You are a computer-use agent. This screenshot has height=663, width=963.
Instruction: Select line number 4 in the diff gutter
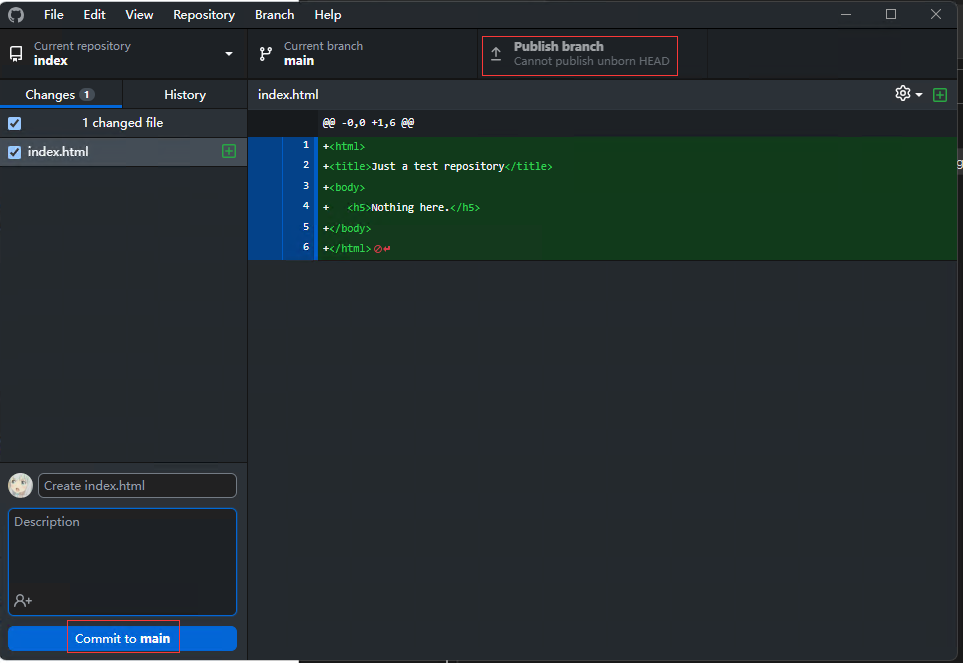[306, 206]
